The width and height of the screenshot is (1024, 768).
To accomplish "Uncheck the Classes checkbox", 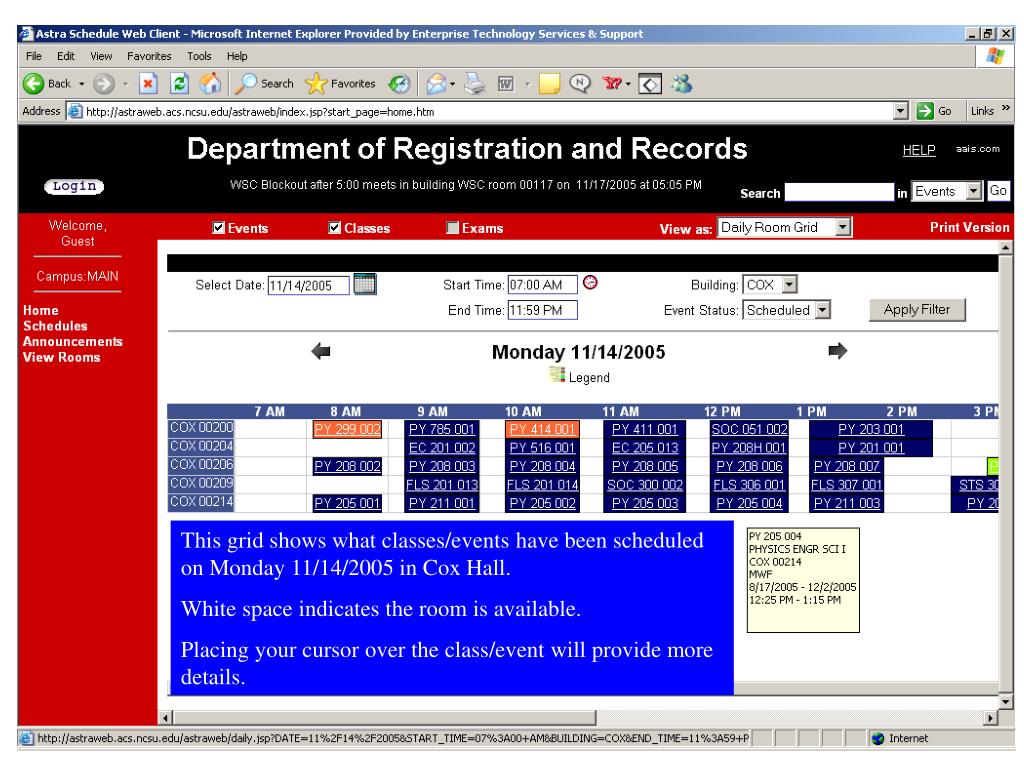I will (x=335, y=227).
